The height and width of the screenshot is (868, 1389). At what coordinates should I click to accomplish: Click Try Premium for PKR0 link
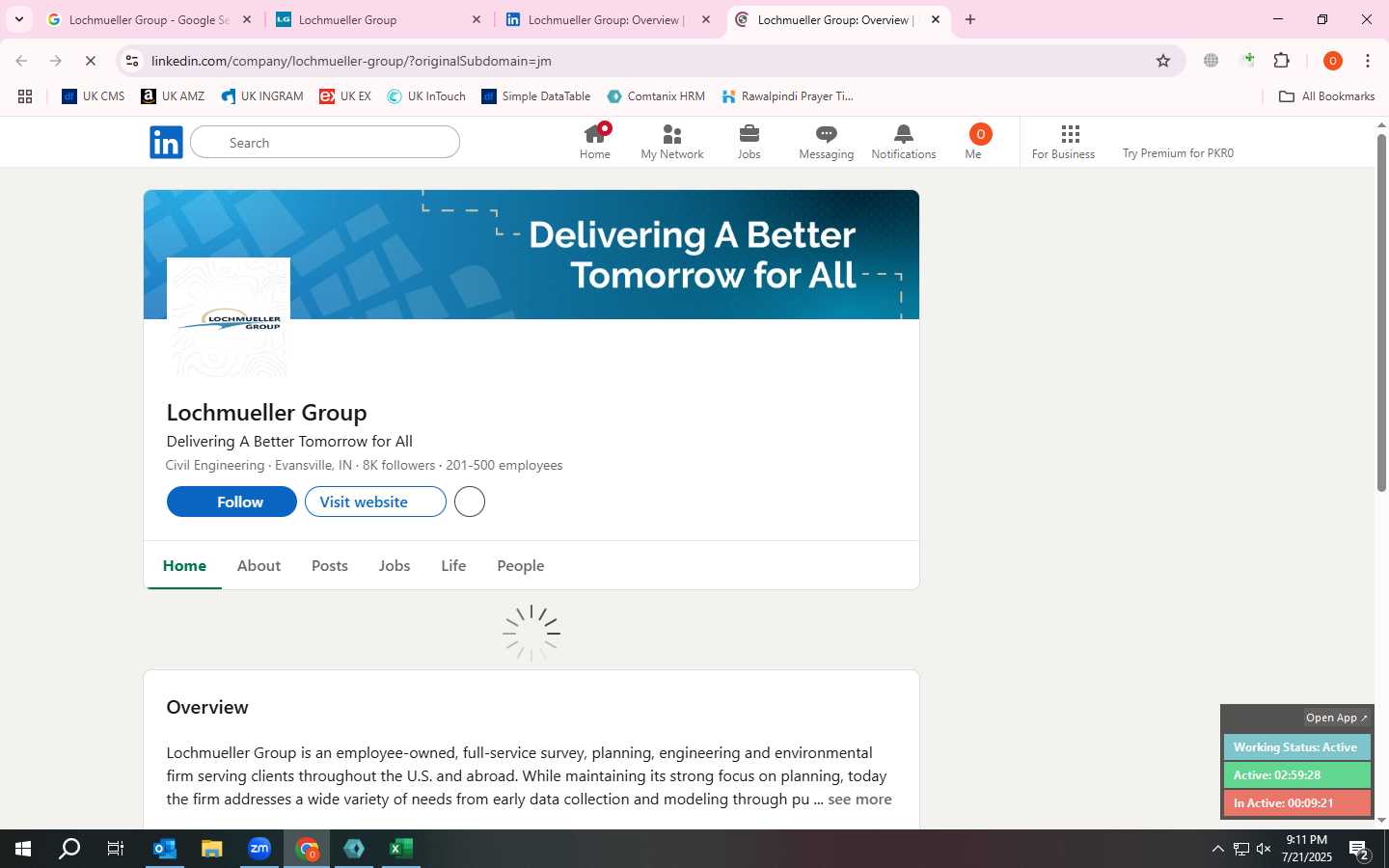tap(1178, 153)
